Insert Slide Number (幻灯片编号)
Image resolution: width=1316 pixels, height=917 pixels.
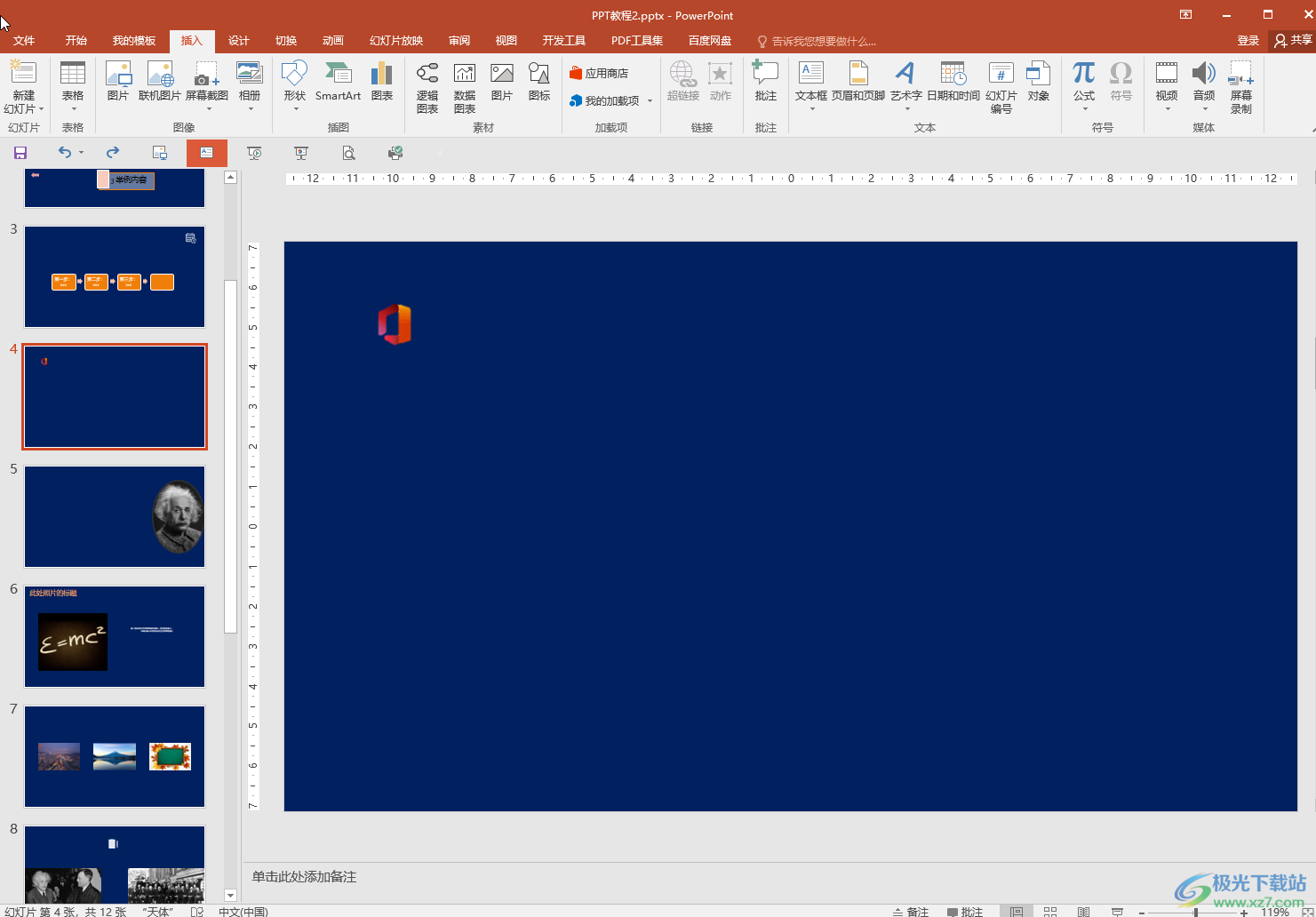[x=1001, y=87]
